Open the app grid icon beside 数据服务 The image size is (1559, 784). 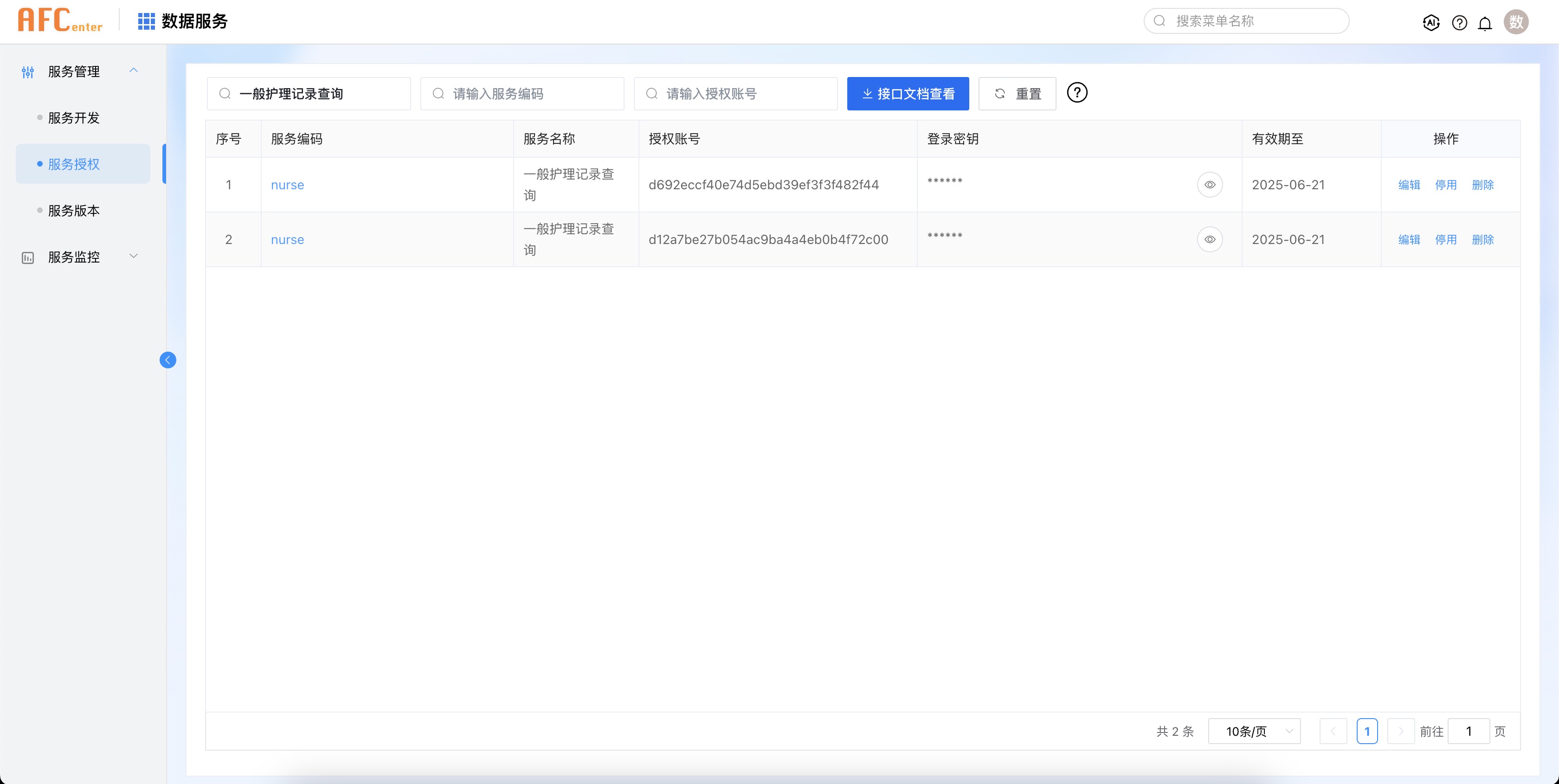pos(147,21)
